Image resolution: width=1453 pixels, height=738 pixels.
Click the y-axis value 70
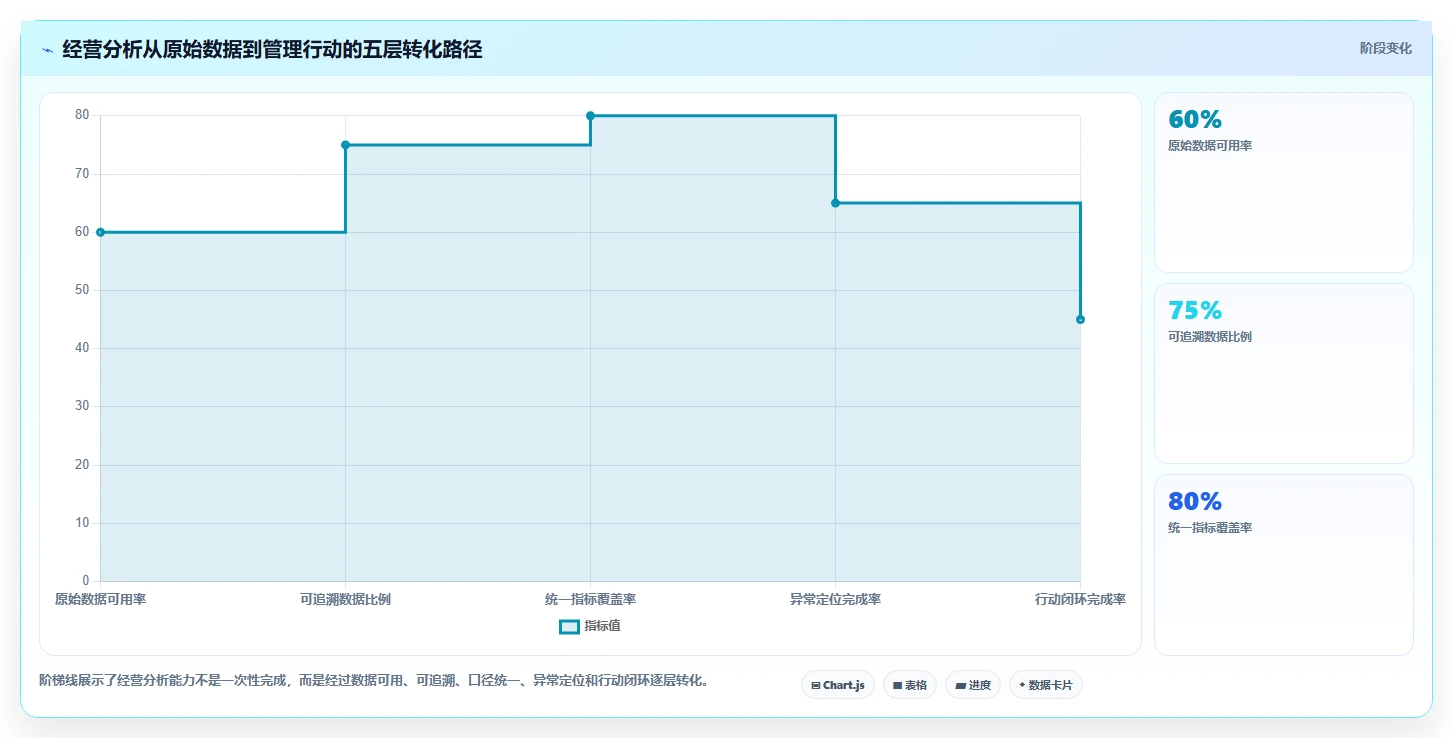[82, 173]
